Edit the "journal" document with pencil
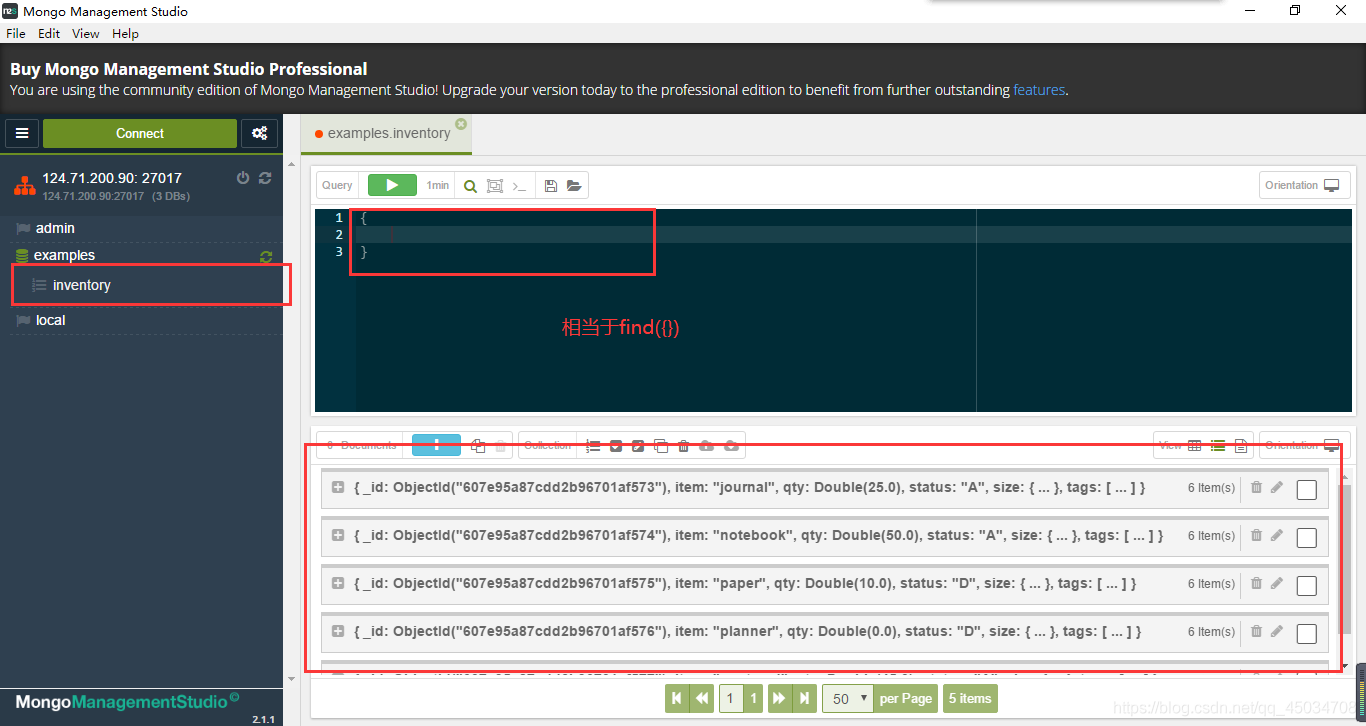This screenshot has height=726, width=1366. (x=1276, y=487)
